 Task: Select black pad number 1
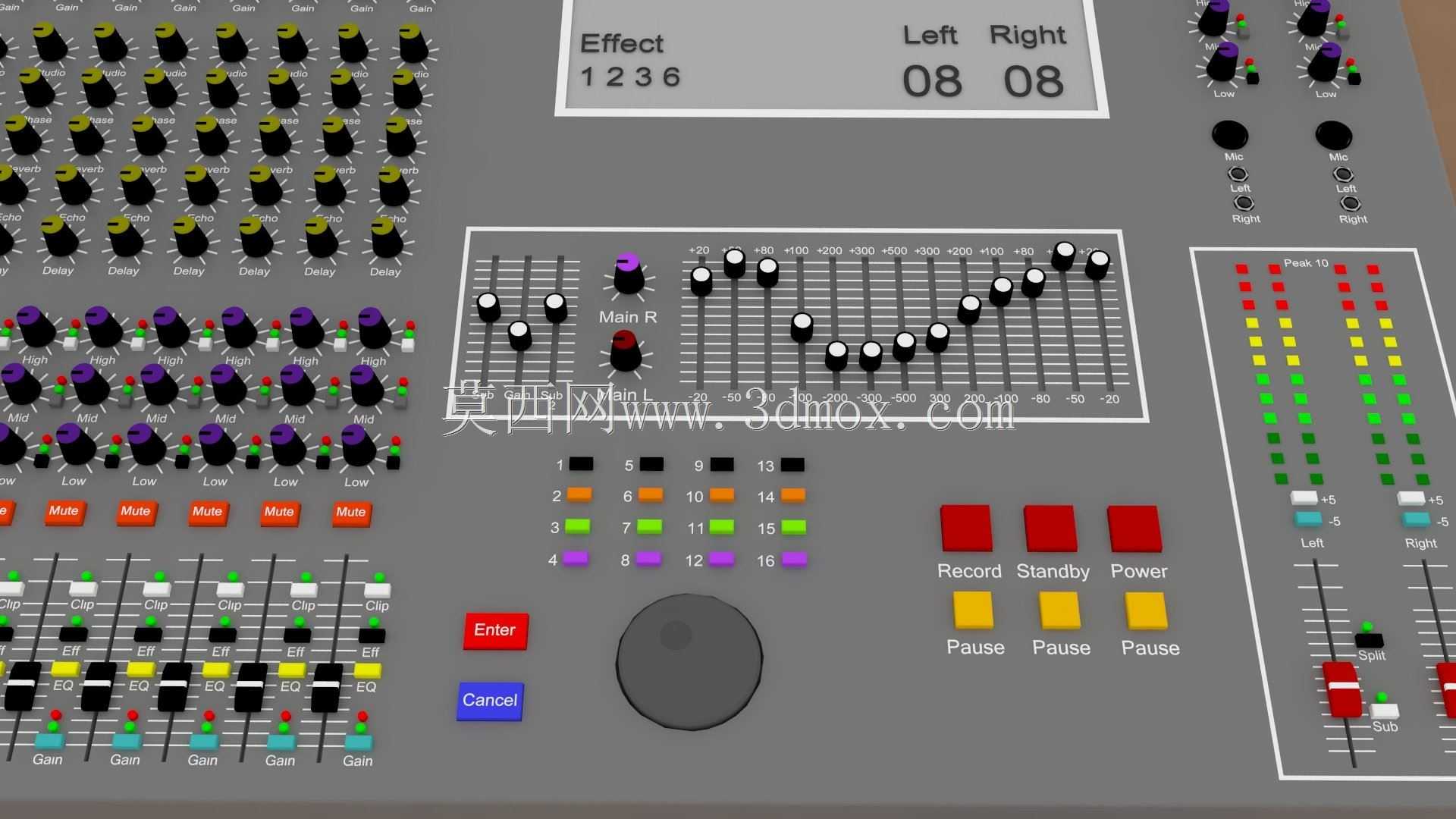581,463
